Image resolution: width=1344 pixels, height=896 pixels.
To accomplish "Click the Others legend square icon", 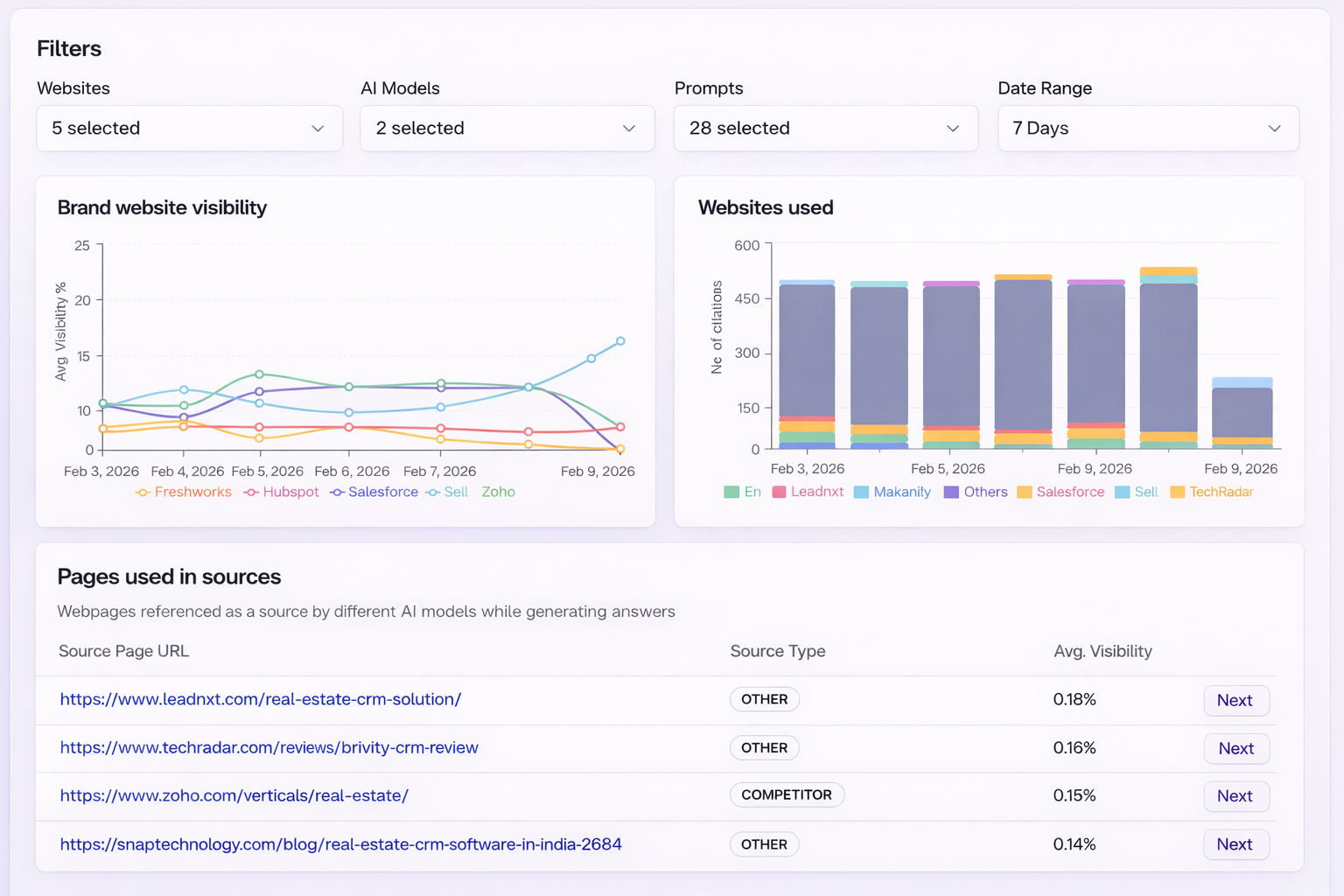I will pos(951,493).
